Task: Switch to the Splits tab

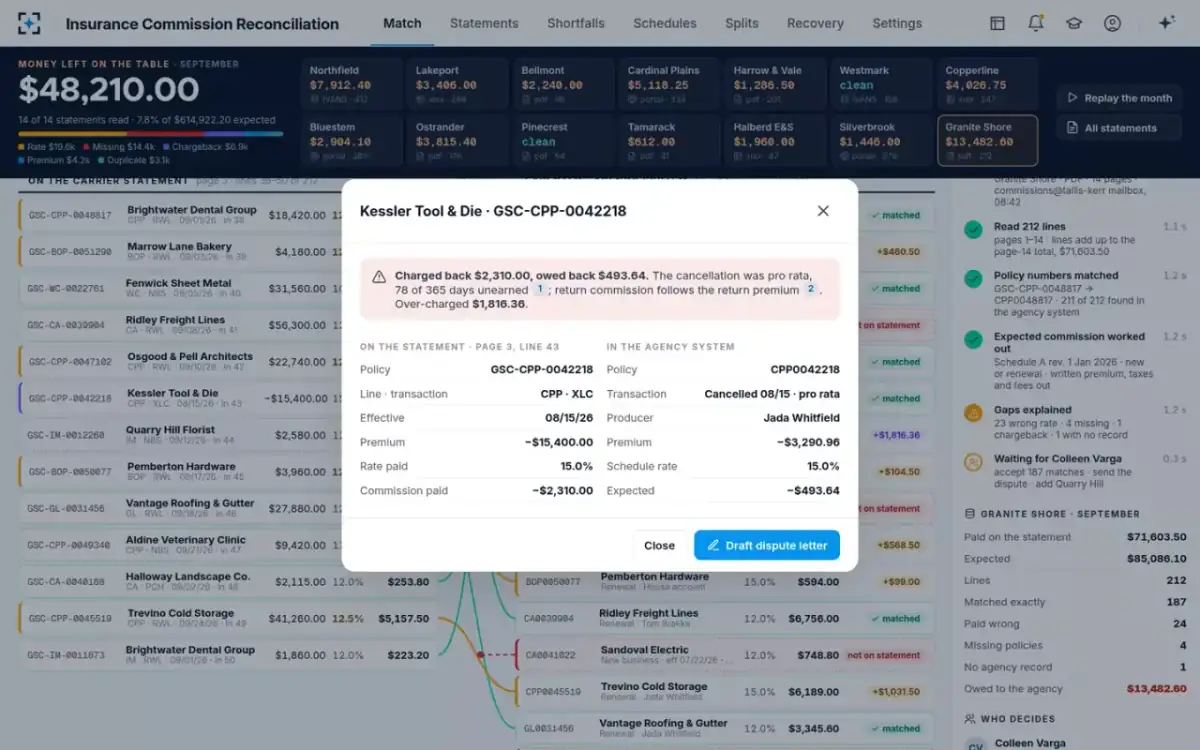Action: [742, 23]
